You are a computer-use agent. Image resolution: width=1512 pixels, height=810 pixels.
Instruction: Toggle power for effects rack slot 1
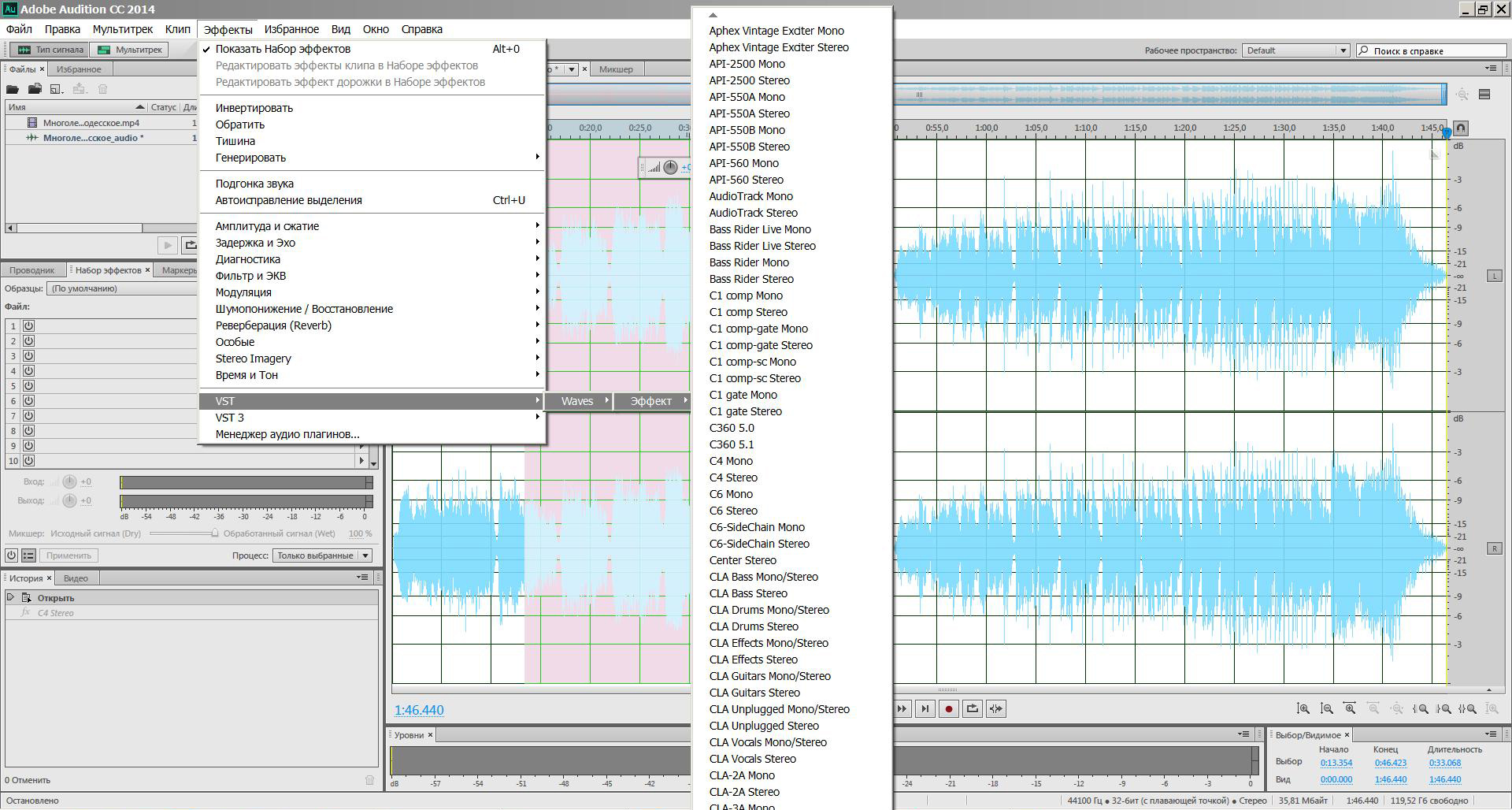[x=28, y=326]
